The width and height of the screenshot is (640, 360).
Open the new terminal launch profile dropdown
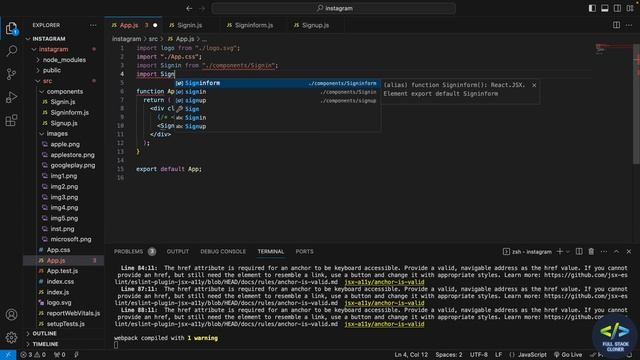pyautogui.click(x=568, y=251)
